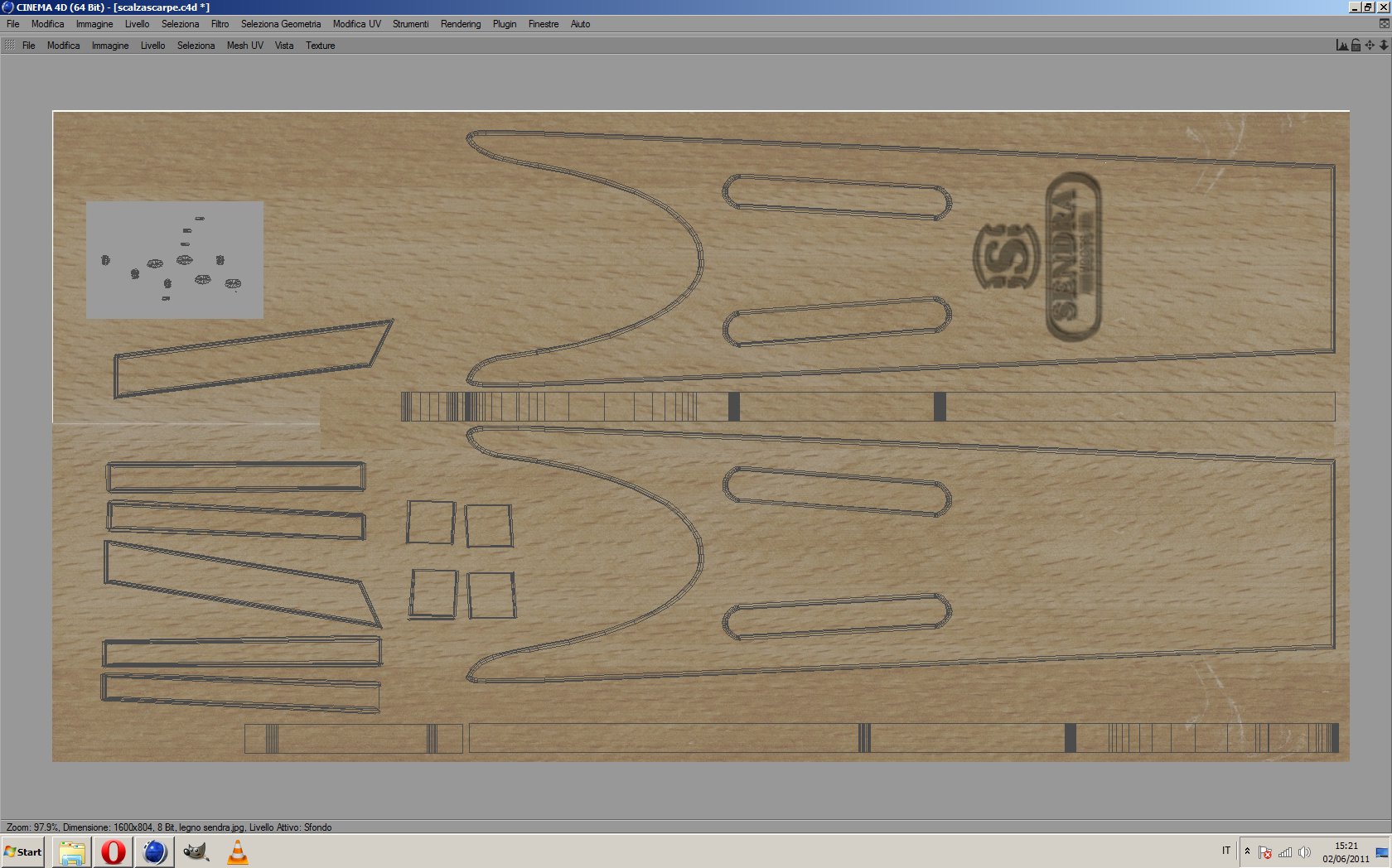Expand the Texture menu in viewer
This screenshot has height=868, width=1392.
(321, 46)
